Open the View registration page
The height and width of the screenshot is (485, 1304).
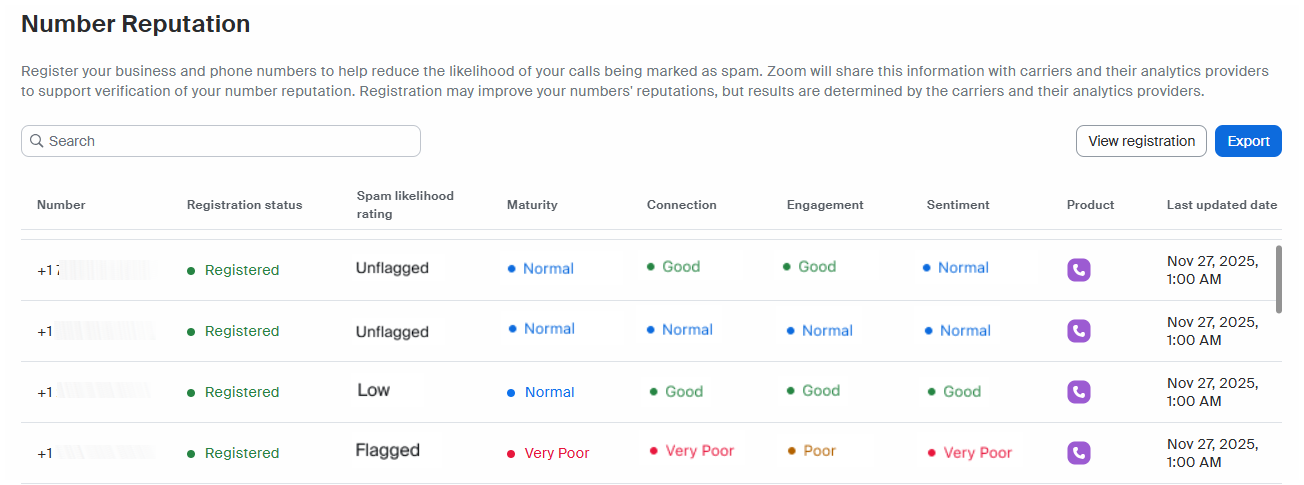1141,141
